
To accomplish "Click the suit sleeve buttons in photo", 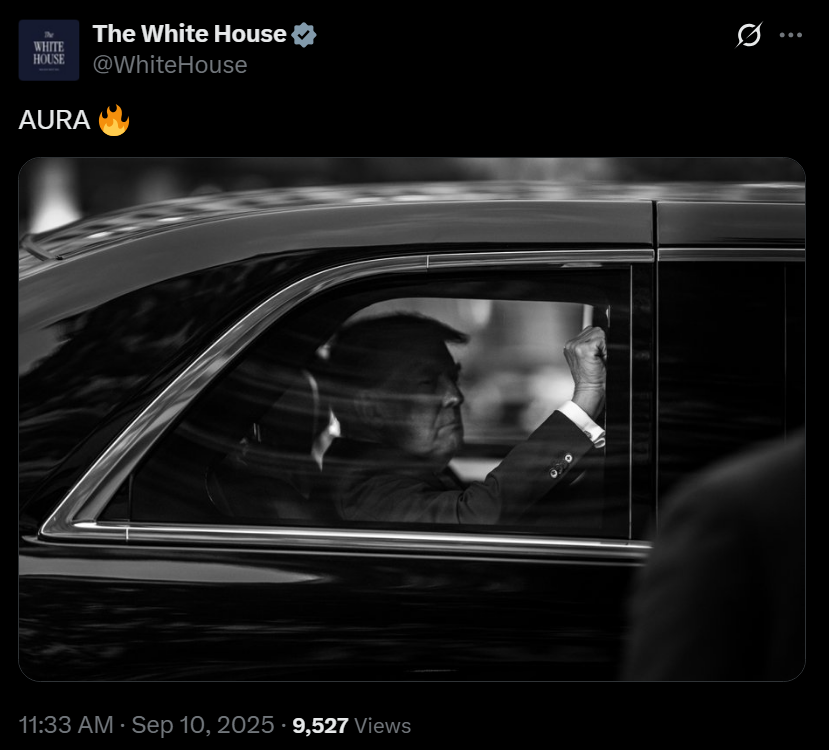I will pos(560,466).
